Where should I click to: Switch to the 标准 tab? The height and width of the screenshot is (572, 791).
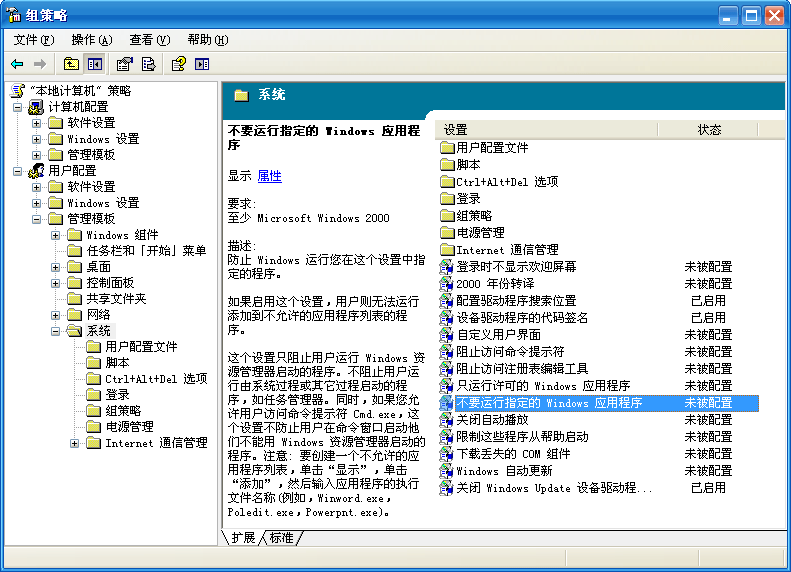tap(281, 538)
